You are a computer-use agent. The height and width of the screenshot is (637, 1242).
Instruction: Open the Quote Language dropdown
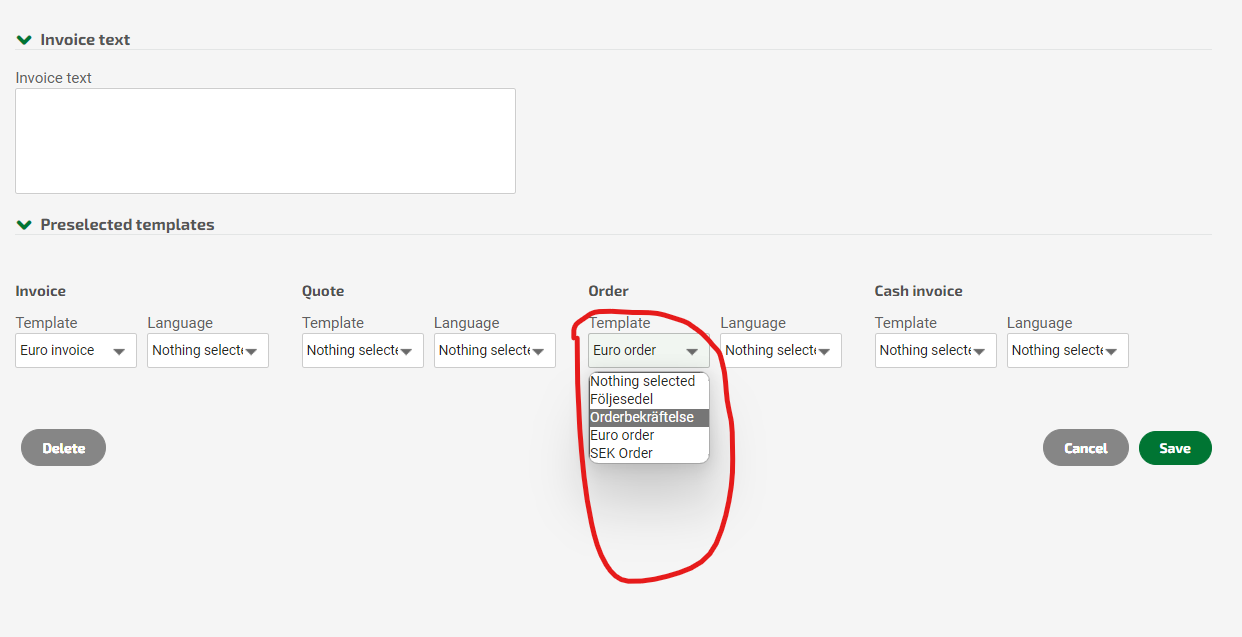(495, 351)
